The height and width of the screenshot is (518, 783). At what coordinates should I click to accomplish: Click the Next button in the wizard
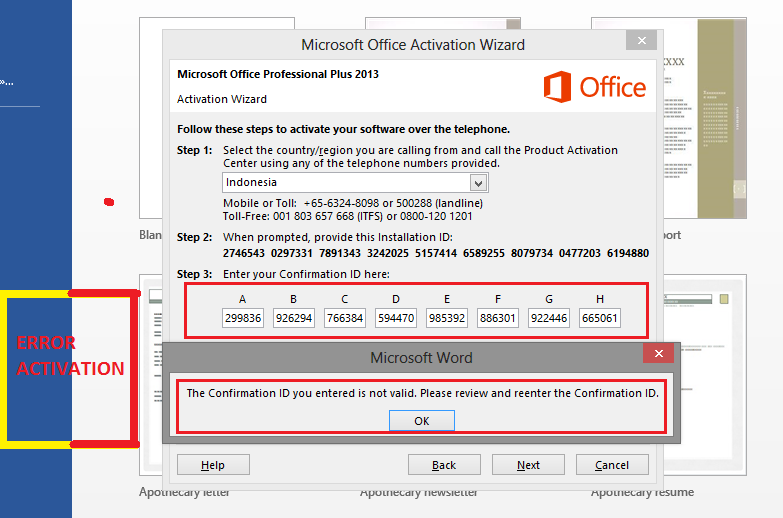[x=528, y=465]
